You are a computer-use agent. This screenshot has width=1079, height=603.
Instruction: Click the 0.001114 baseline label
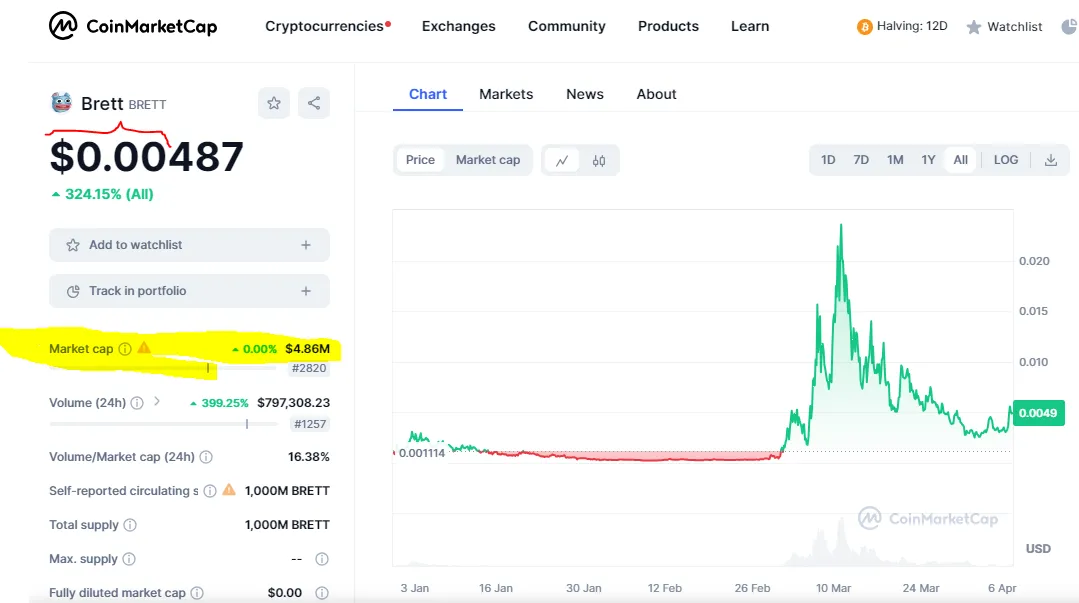click(422, 453)
